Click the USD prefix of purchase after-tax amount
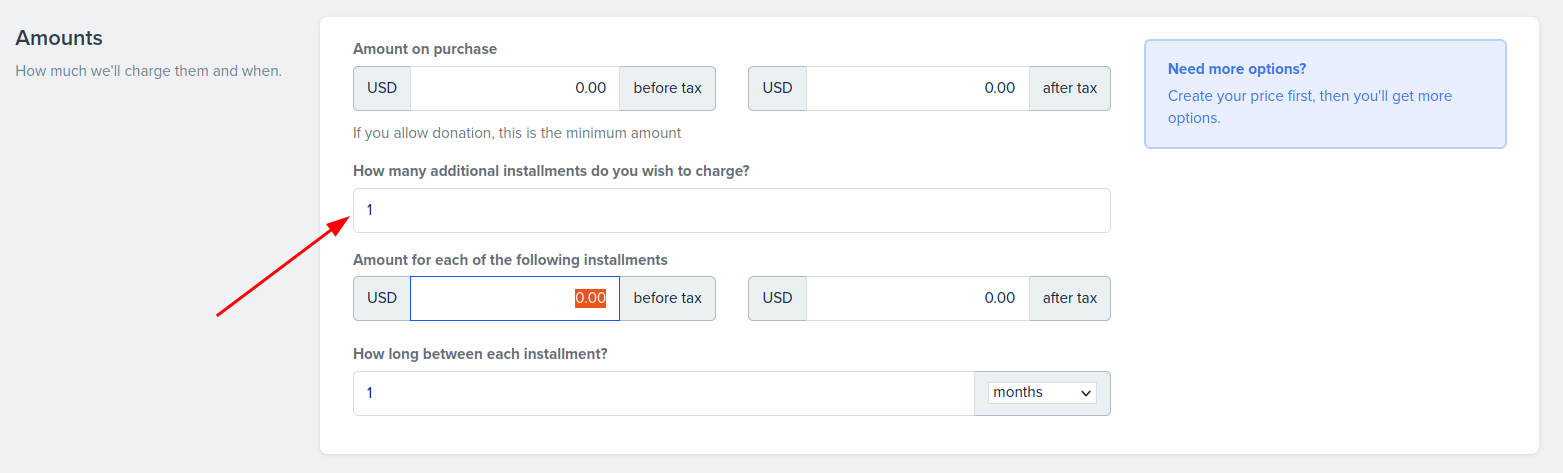 [x=778, y=88]
